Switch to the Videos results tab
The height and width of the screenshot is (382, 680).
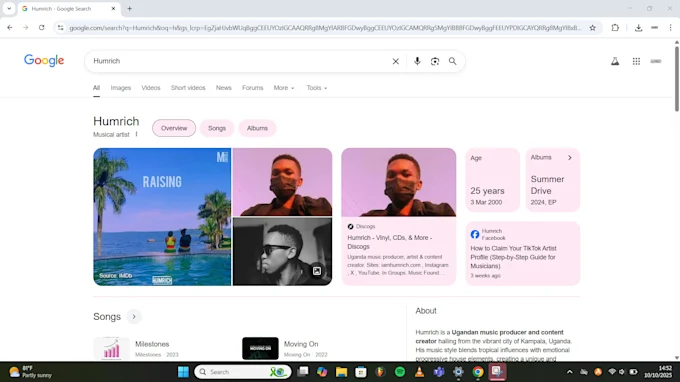[150, 88]
